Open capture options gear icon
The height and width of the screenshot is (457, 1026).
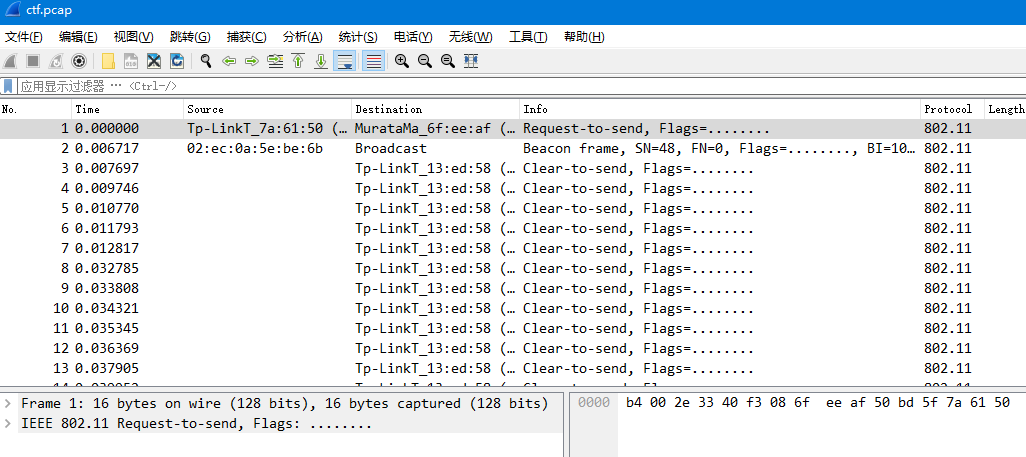coord(79,61)
